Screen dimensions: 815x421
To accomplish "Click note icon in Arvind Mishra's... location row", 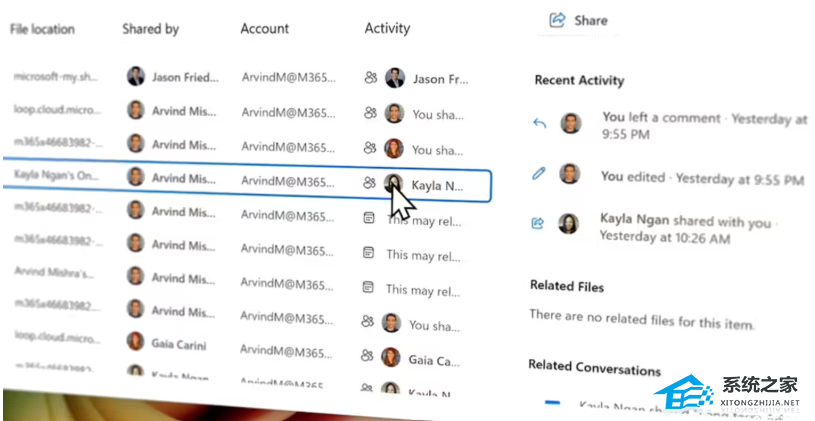I will point(368,286).
